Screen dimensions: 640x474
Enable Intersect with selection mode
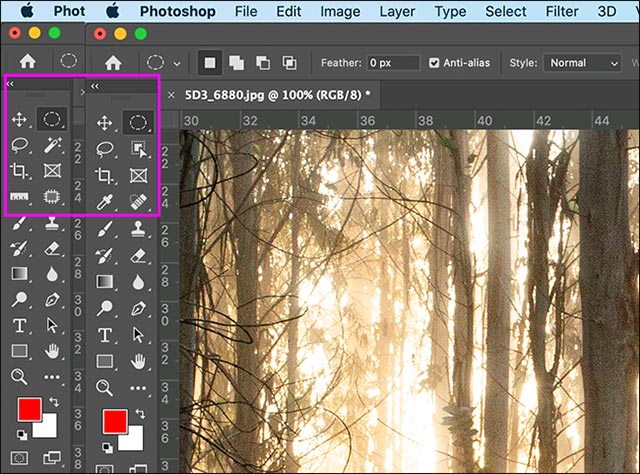click(289, 62)
